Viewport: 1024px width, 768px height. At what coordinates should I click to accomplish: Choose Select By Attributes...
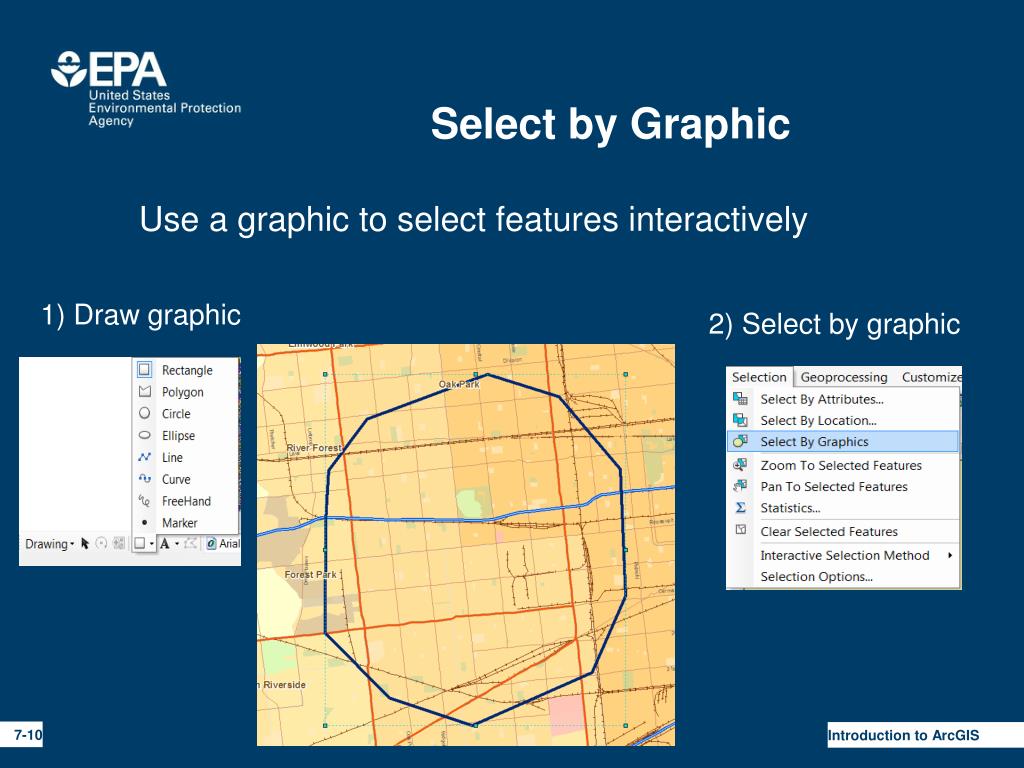pyautogui.click(x=843, y=399)
